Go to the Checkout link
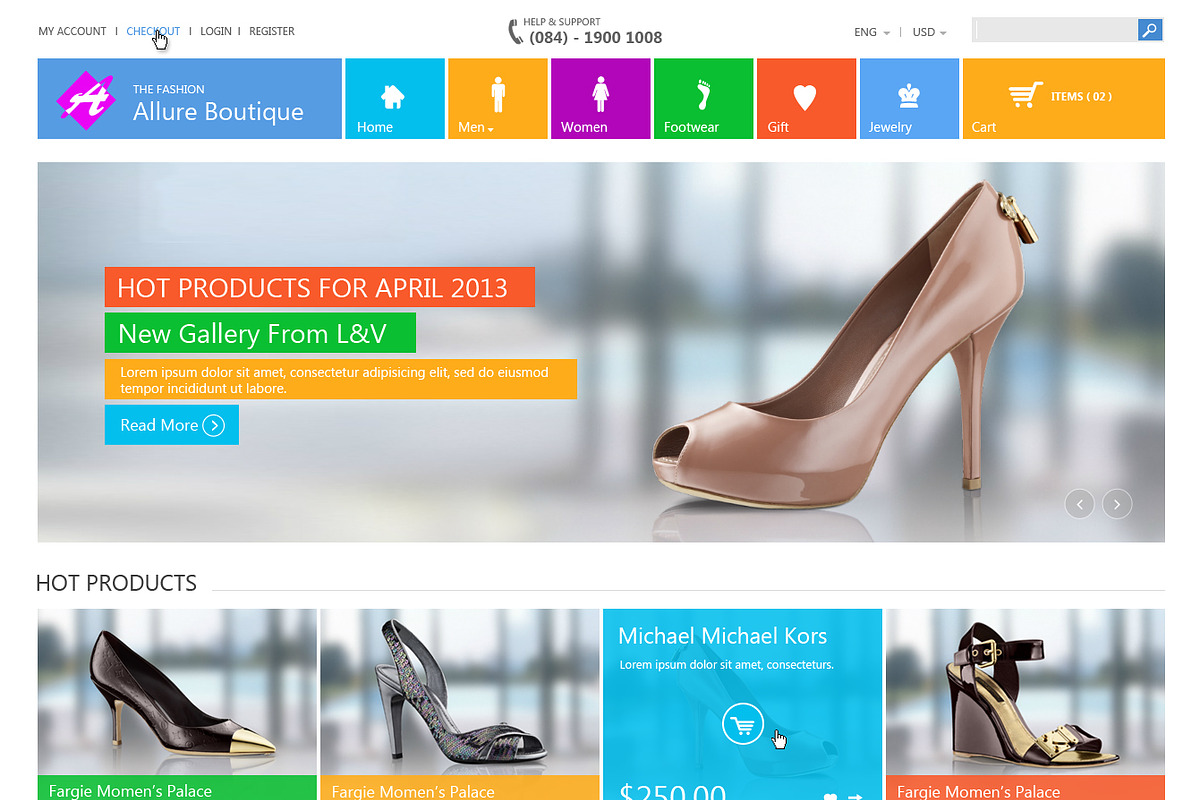 [153, 31]
